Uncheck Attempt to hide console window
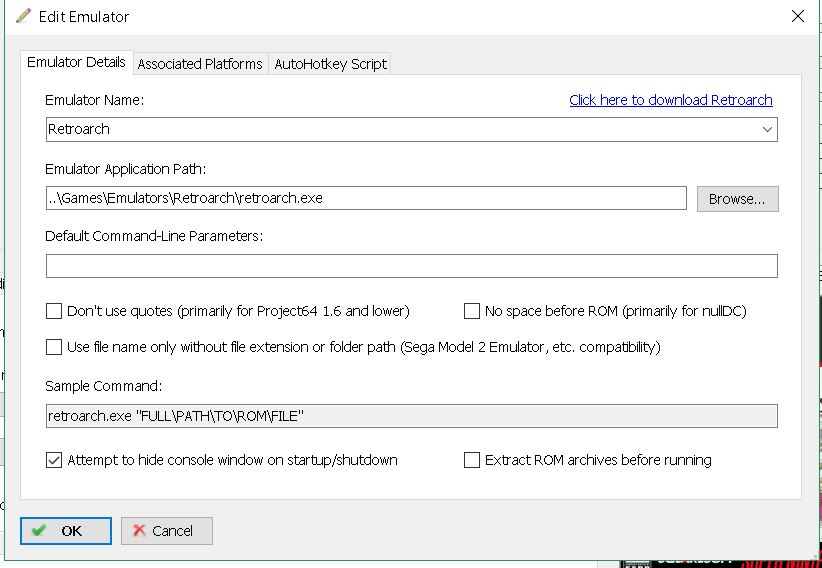Image resolution: width=822 pixels, height=568 pixels. point(54,460)
